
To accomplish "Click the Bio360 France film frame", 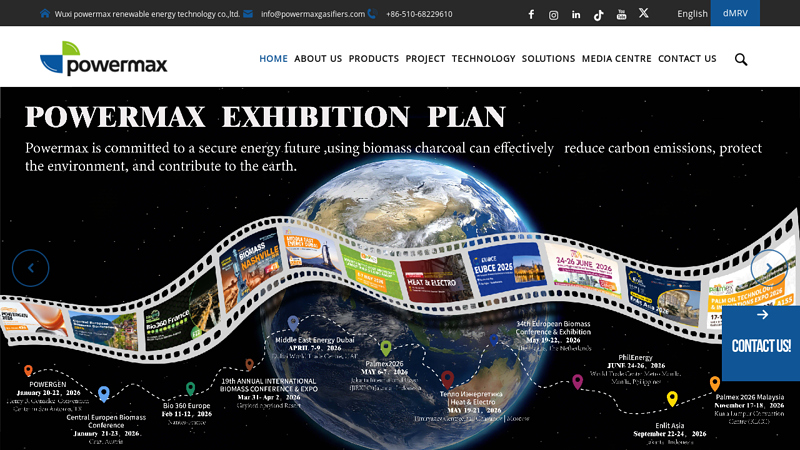I will point(182,311).
